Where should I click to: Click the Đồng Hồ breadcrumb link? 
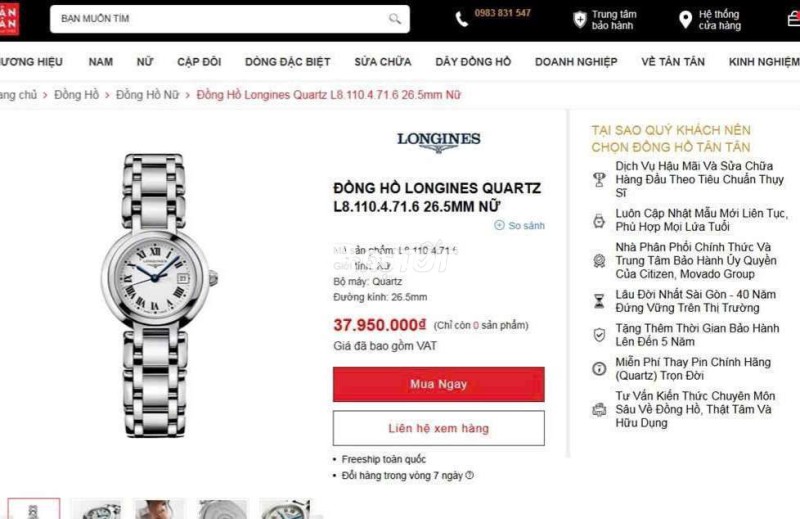(x=77, y=95)
